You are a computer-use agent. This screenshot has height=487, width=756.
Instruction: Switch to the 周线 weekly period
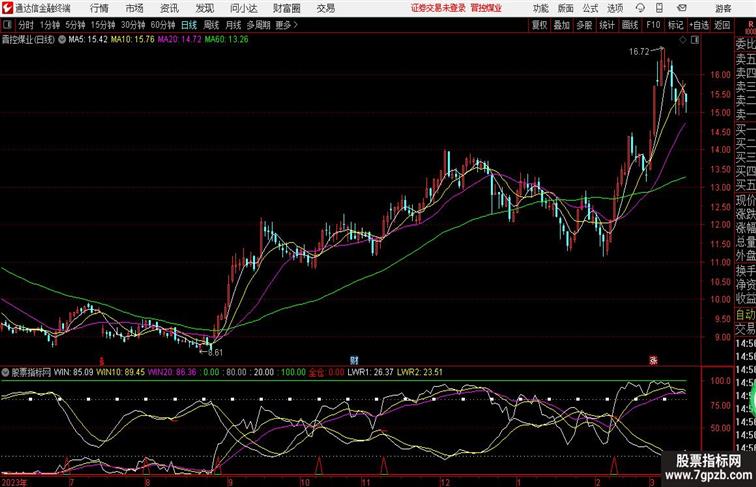[x=211, y=25]
